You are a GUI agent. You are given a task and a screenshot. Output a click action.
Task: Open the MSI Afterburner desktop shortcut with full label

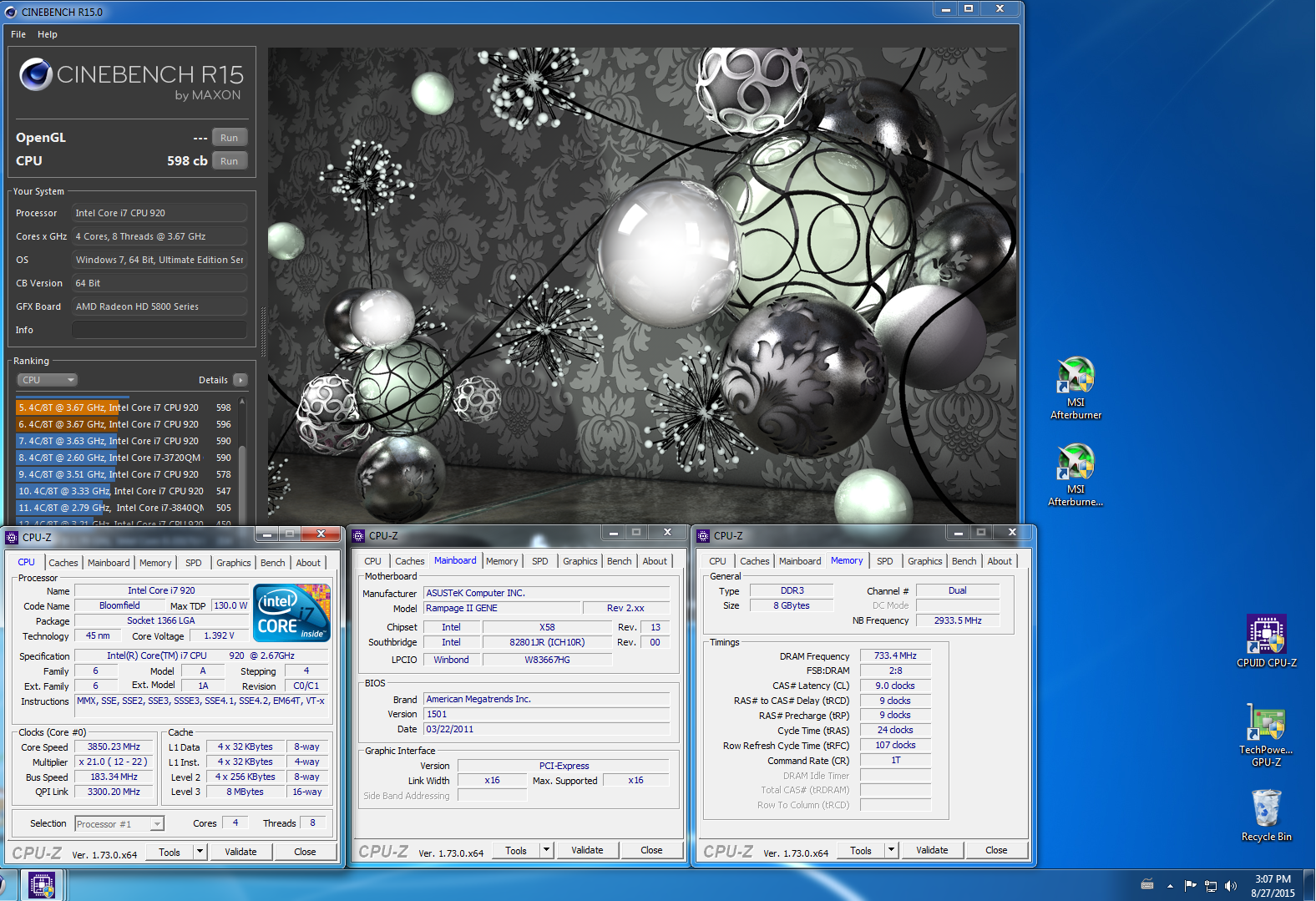click(1076, 388)
